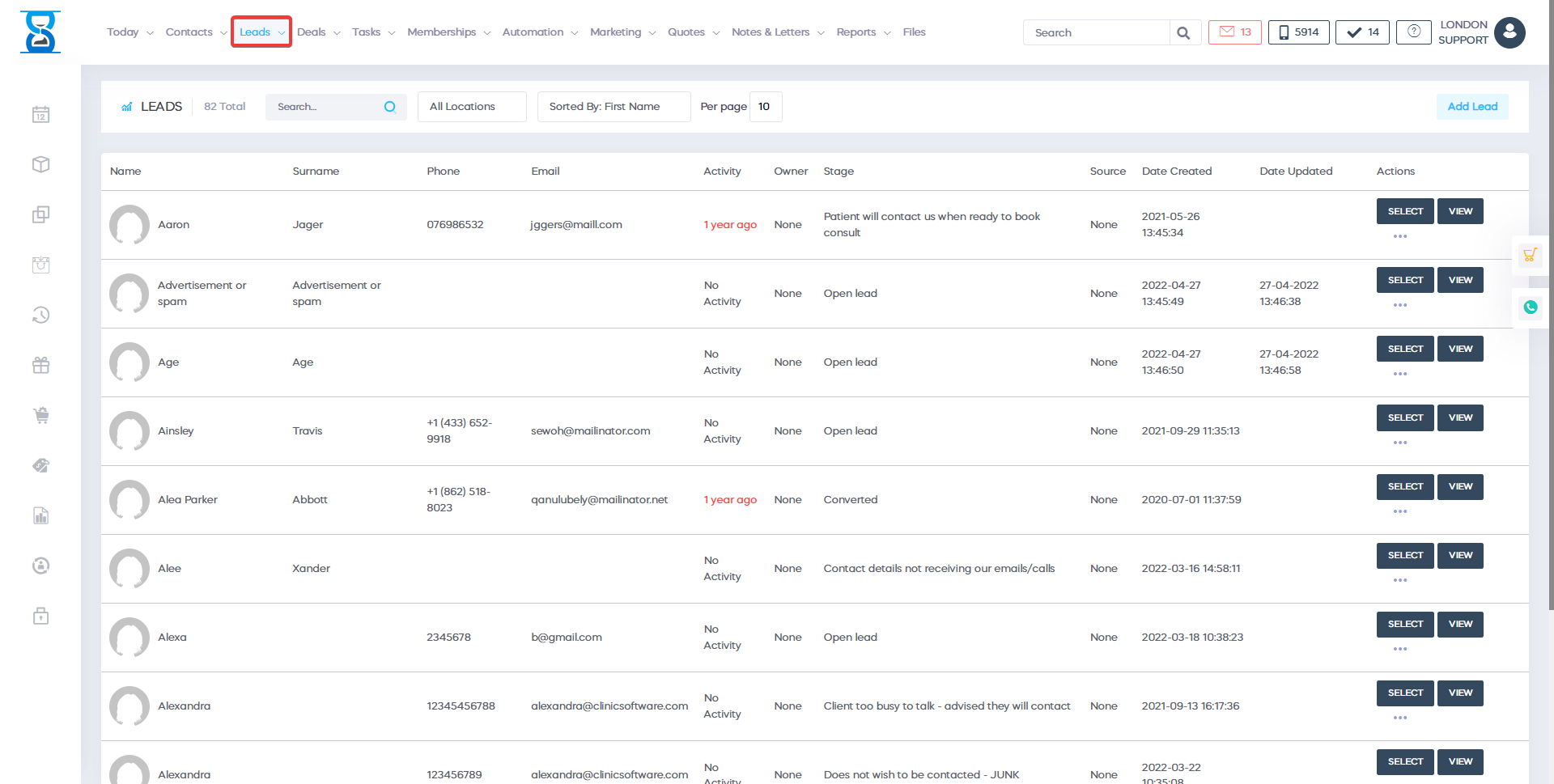Open the gift icon in left sidebar

41,365
